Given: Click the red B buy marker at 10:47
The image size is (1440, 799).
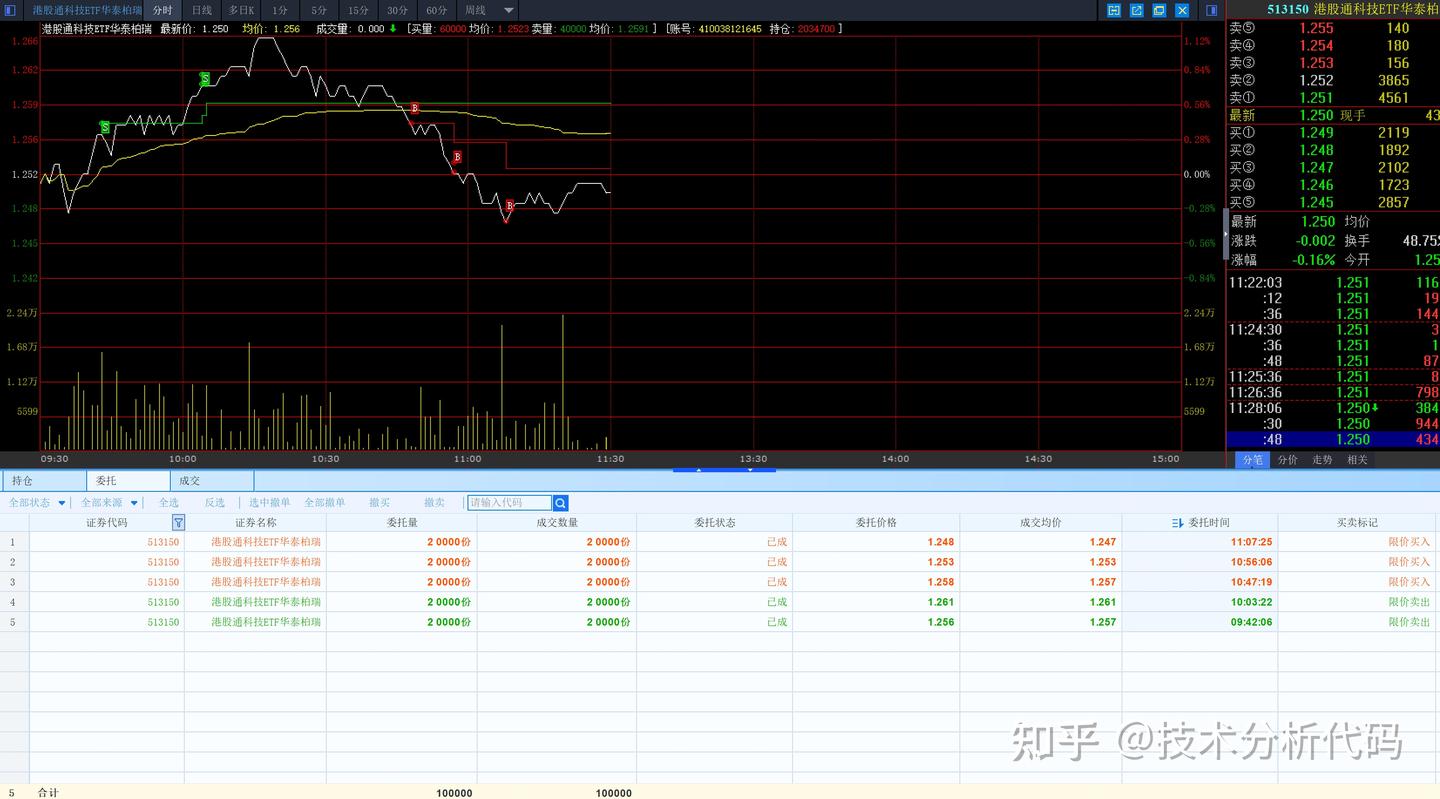Looking at the screenshot, I should click(414, 108).
